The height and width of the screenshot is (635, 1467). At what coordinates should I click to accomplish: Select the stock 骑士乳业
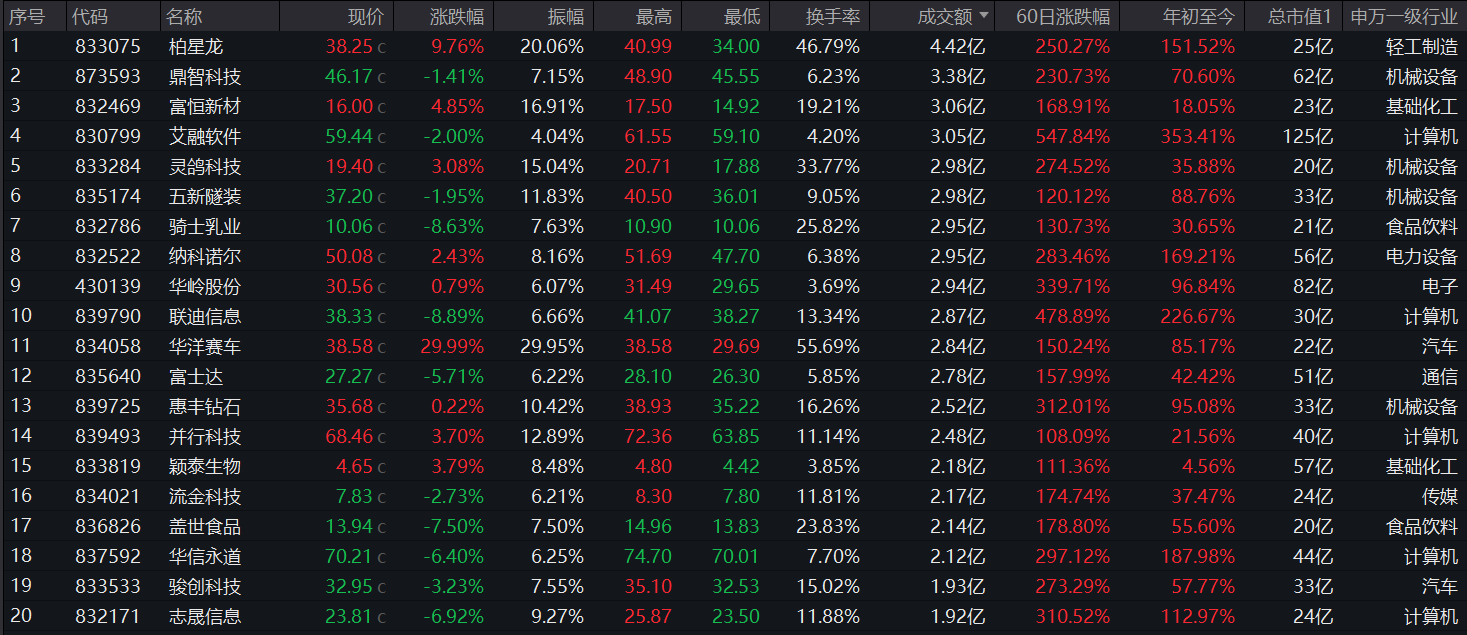coord(205,226)
